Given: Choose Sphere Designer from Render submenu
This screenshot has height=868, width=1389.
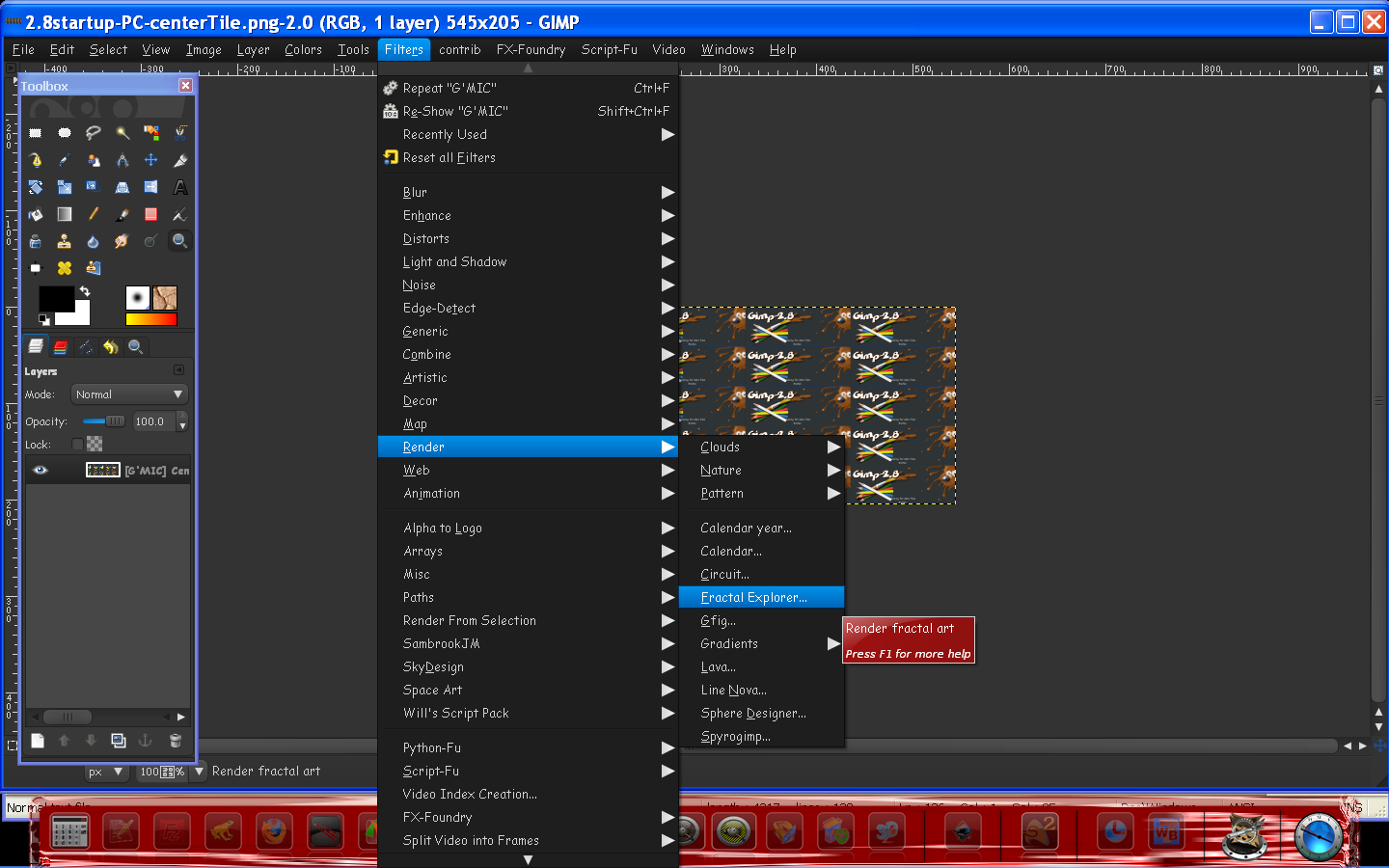Looking at the screenshot, I should tap(761, 714).
